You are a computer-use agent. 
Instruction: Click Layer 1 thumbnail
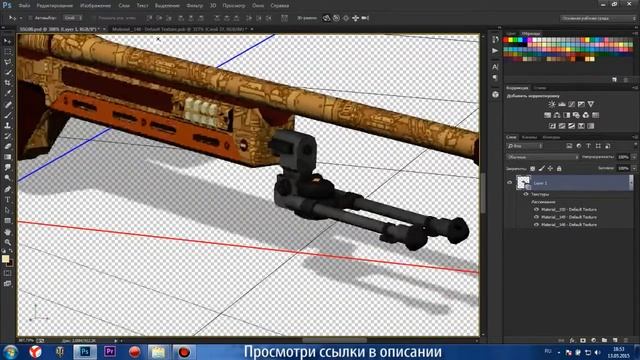(523, 183)
